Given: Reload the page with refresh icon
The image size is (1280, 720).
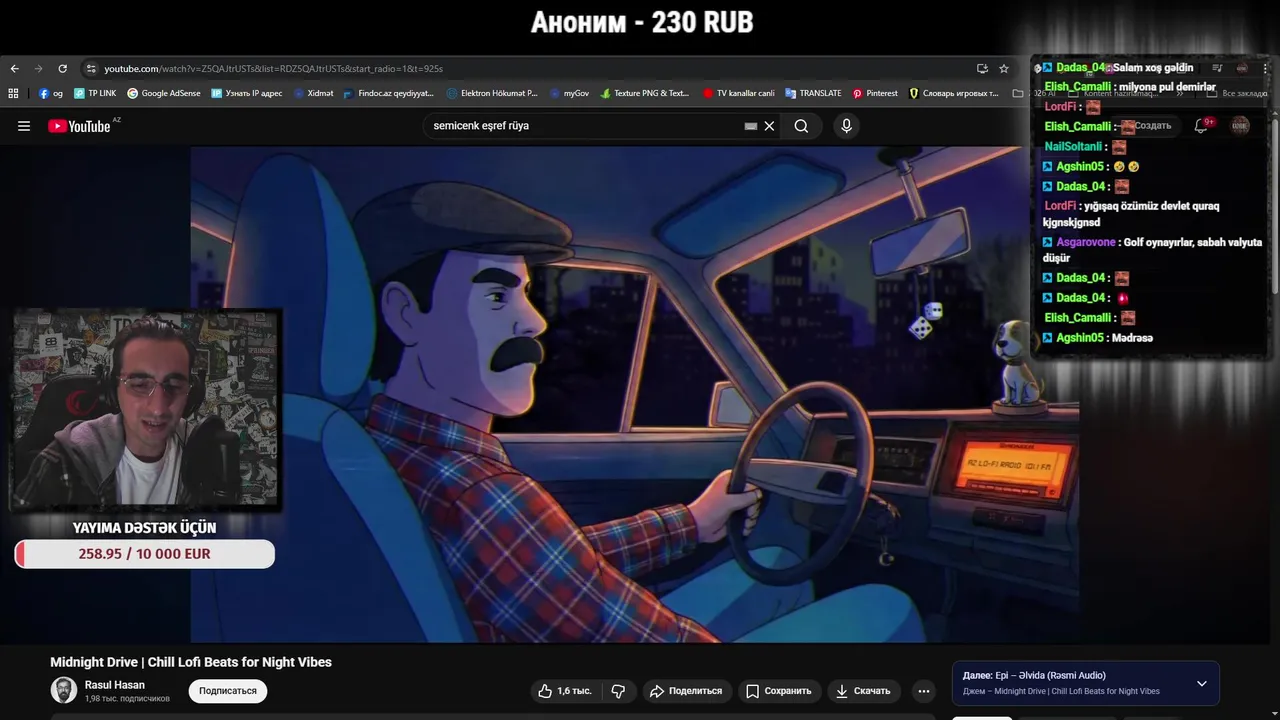Looking at the screenshot, I should click(x=62, y=69).
